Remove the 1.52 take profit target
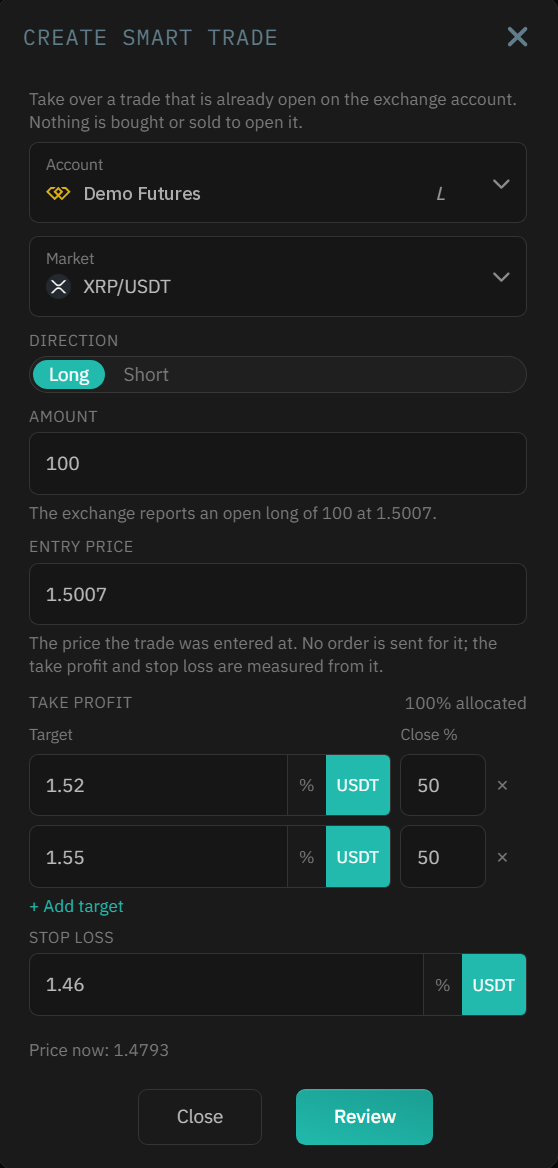 pyautogui.click(x=502, y=785)
